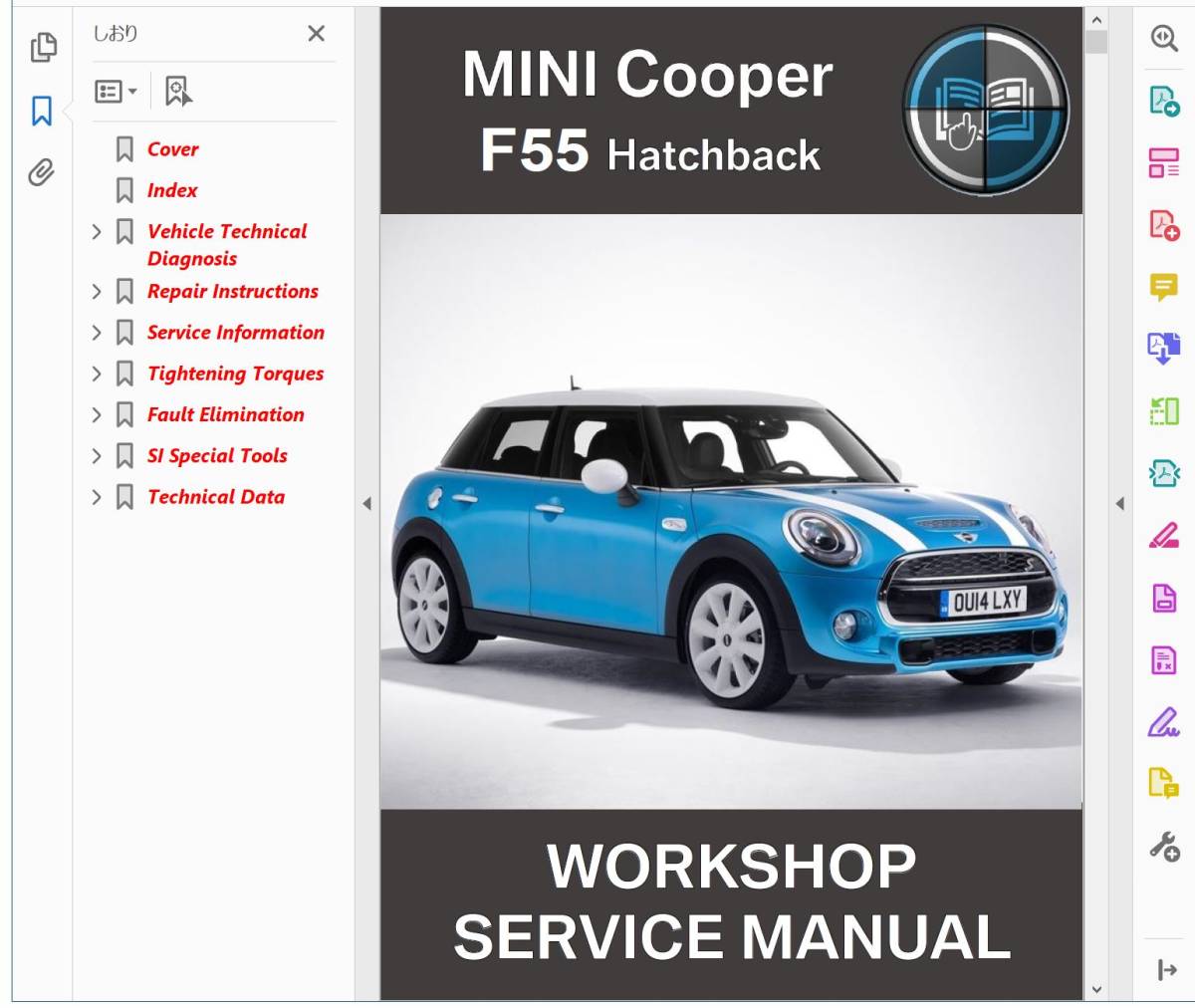
Task: Click the bookmark icon beside Technical Data
Action: coord(124,496)
